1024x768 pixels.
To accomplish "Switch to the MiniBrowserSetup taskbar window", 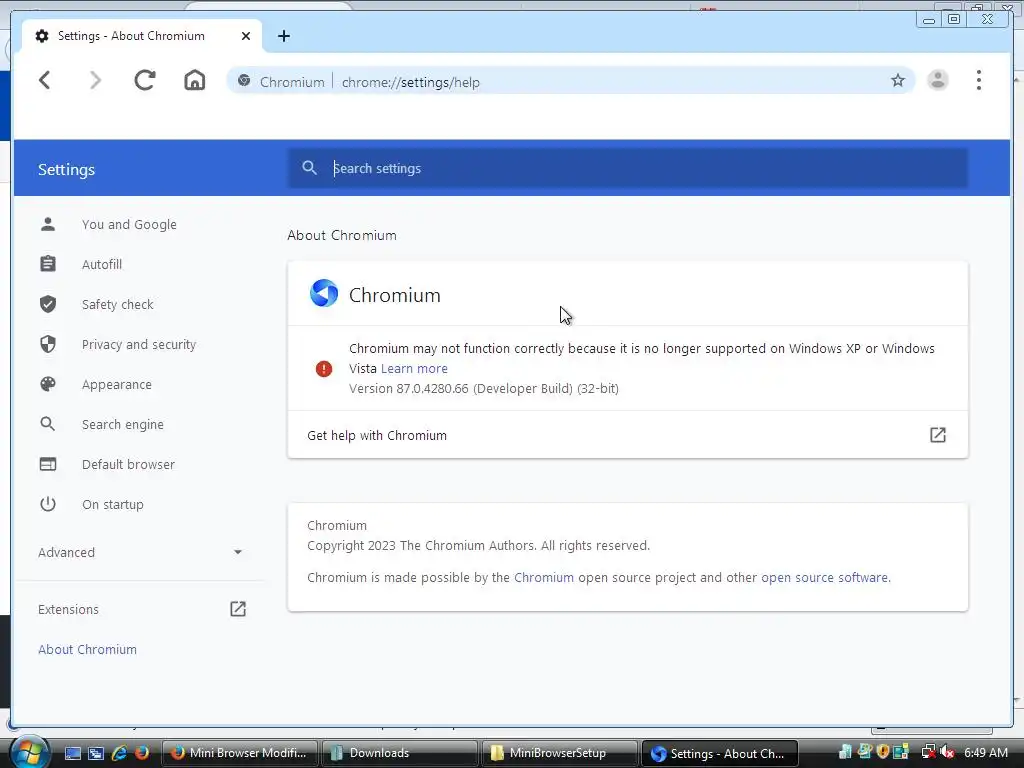I will pyautogui.click(x=559, y=753).
